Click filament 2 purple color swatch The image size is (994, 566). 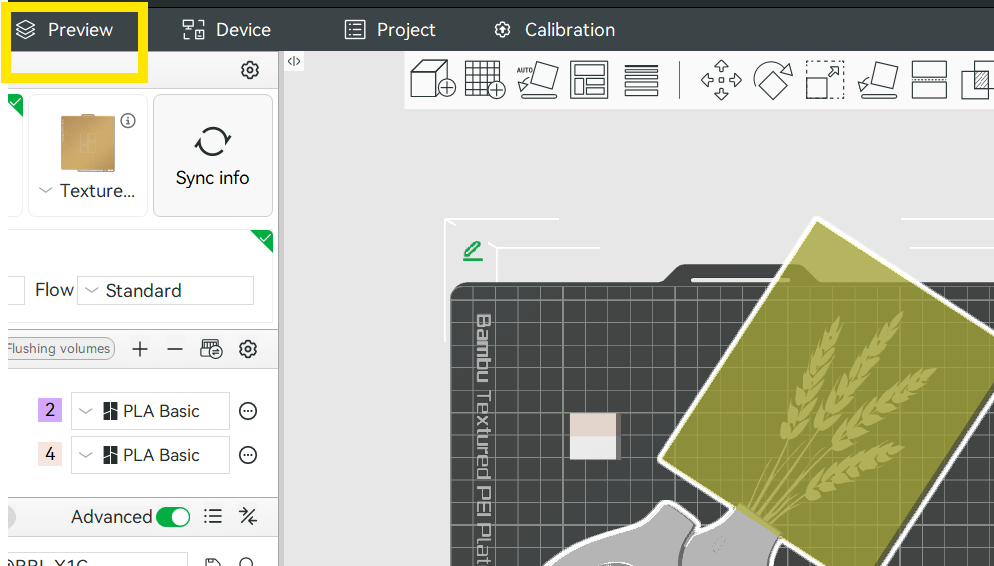[50, 410]
